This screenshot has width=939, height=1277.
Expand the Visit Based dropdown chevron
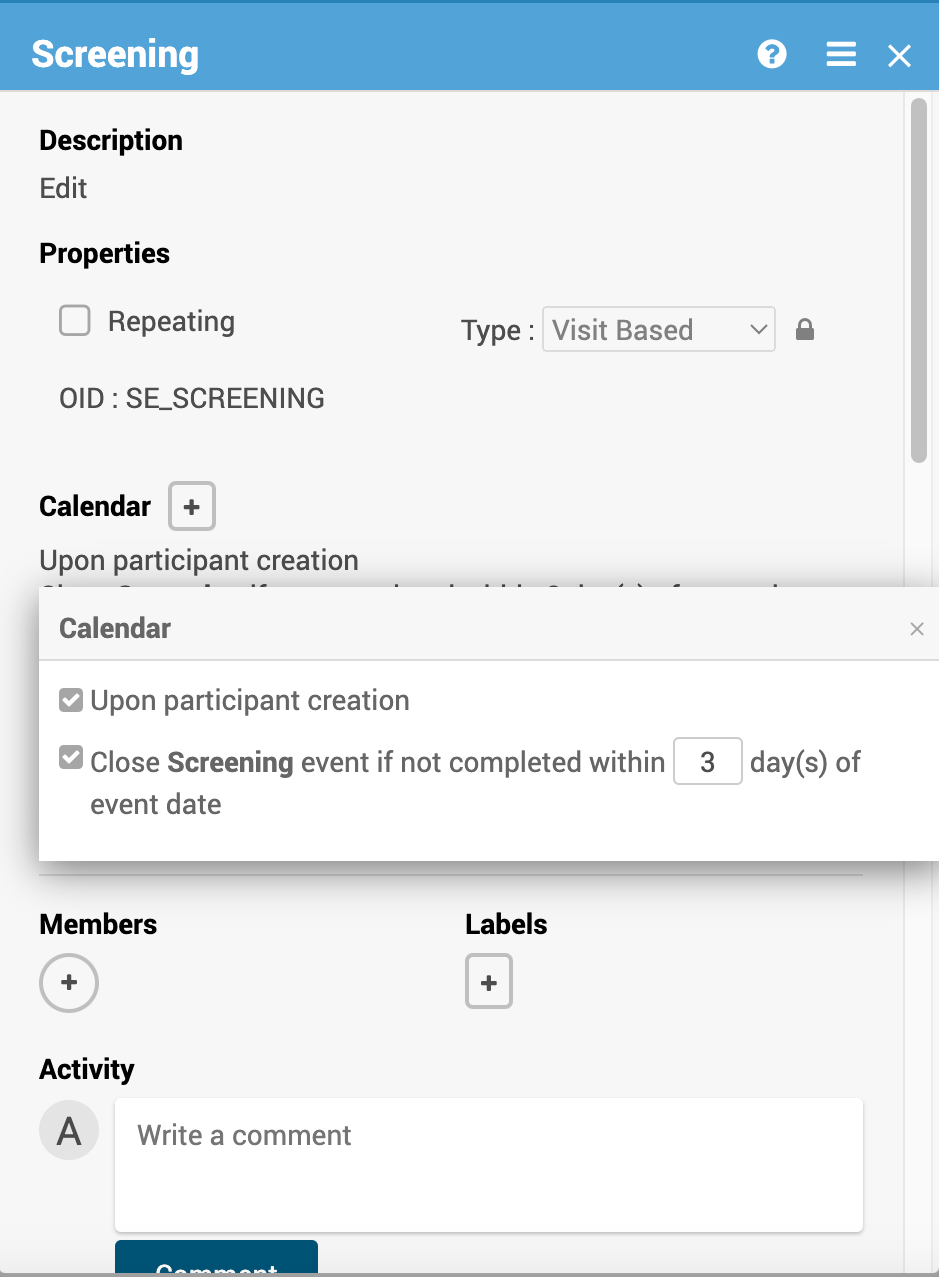point(757,329)
